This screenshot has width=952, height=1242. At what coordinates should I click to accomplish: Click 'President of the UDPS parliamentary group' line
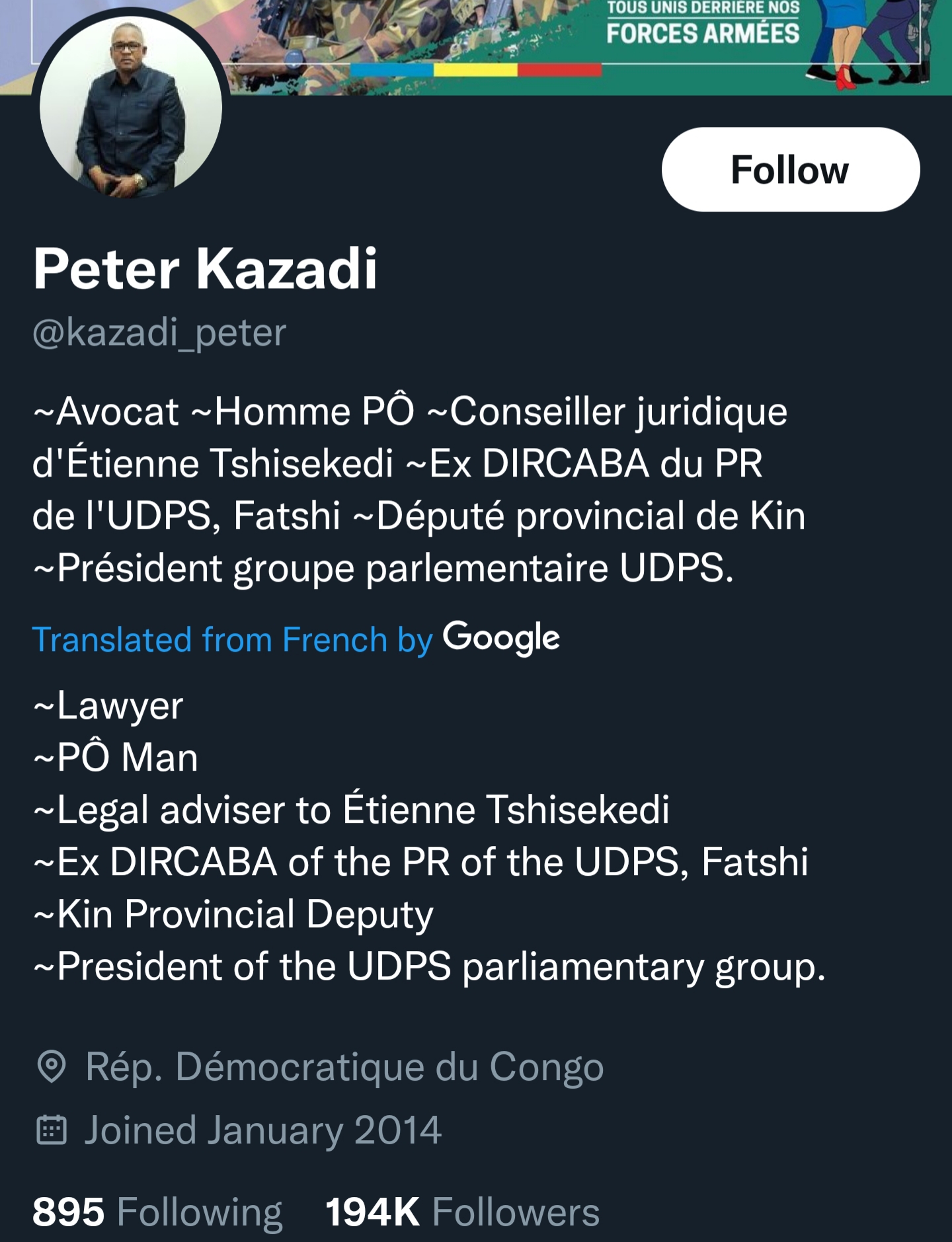(x=430, y=966)
